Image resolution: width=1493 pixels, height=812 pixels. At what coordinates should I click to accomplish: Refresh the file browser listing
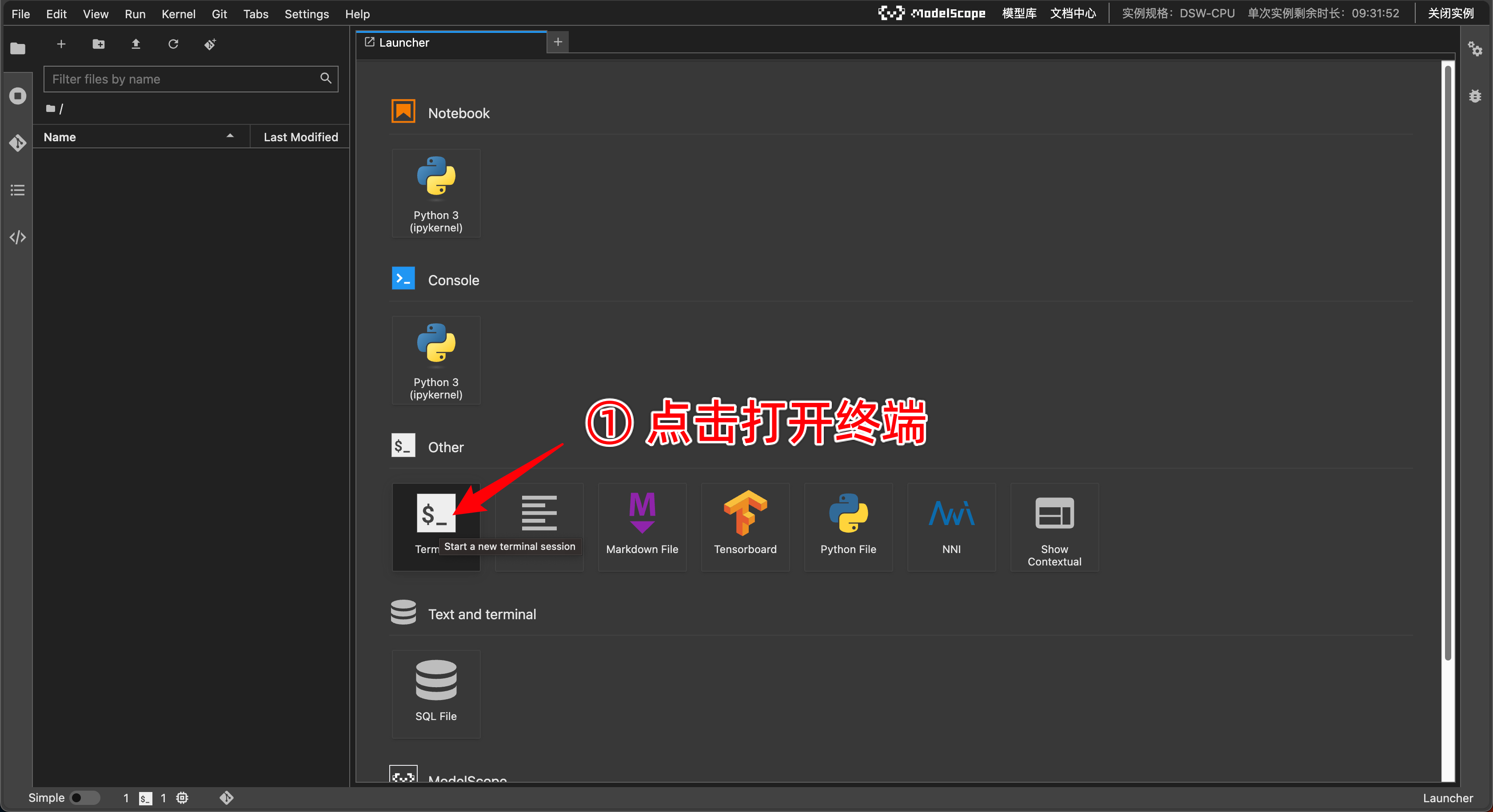click(x=173, y=44)
